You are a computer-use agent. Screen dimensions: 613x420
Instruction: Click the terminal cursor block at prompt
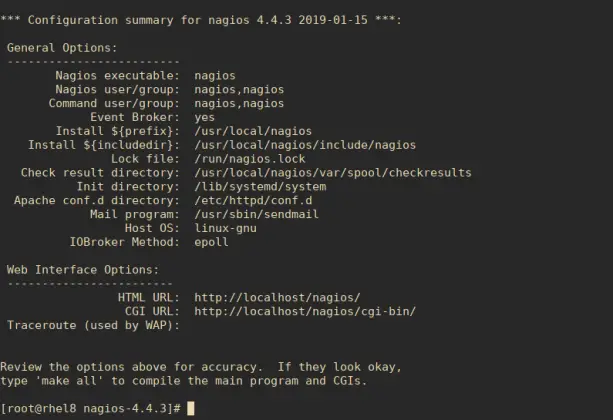click(190, 408)
